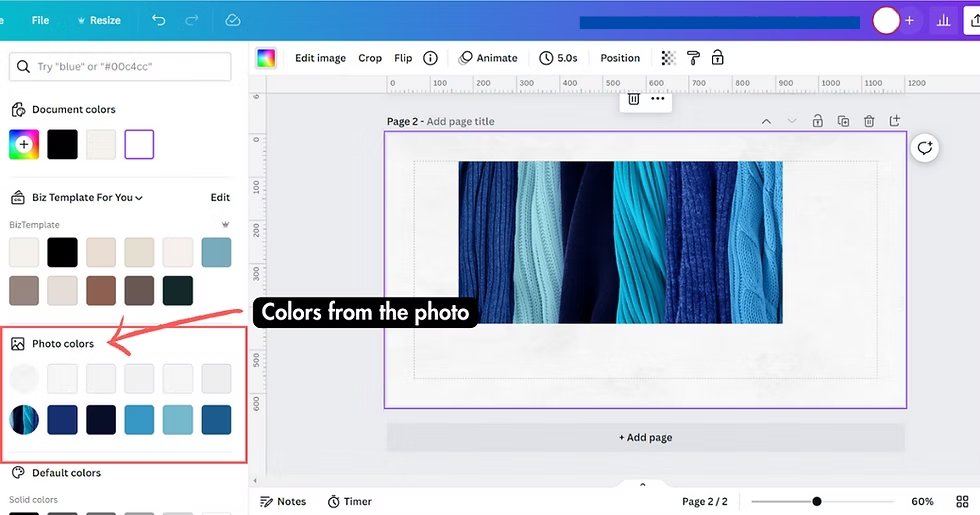Add a new document color with plus swatch
Image resolution: width=980 pixels, height=515 pixels.
24,144
